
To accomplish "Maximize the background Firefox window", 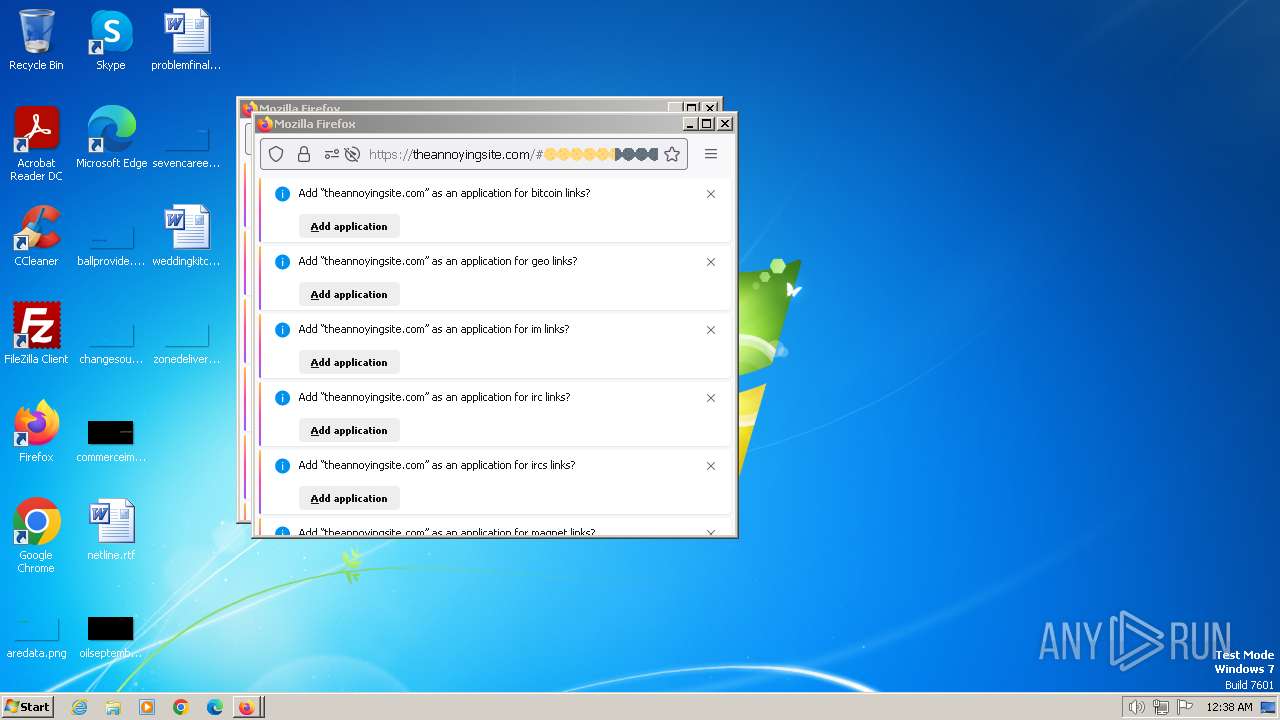I will [x=692, y=107].
